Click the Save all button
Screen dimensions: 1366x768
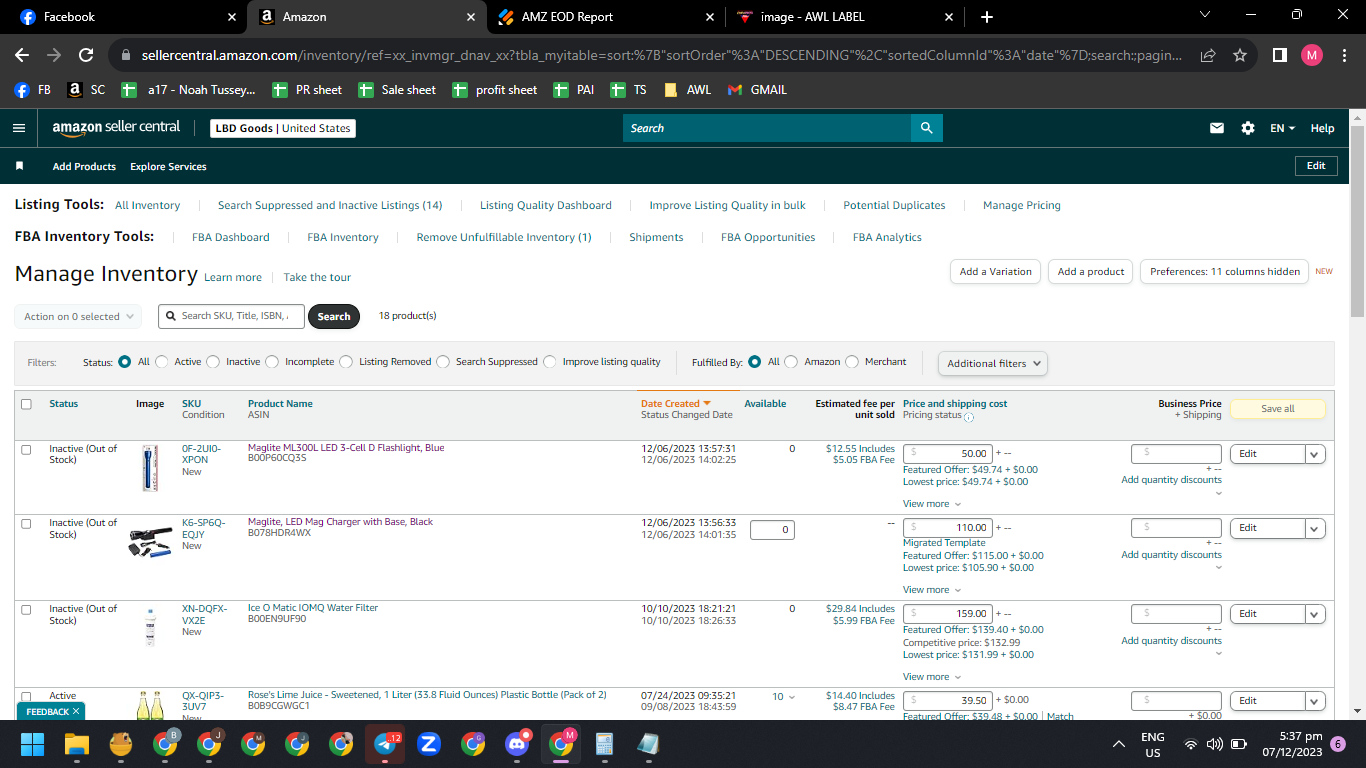1277,409
